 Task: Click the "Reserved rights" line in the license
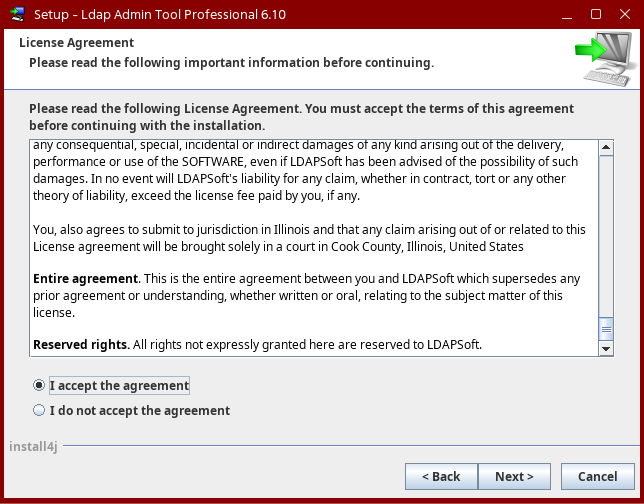tap(257, 345)
